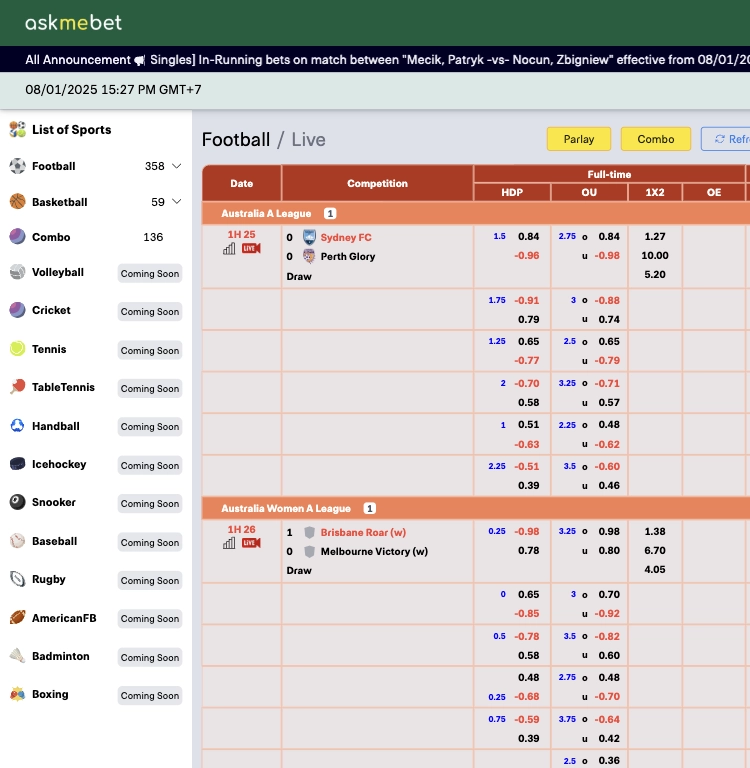Click the Brisbane Roar (w) team name

coord(363,532)
